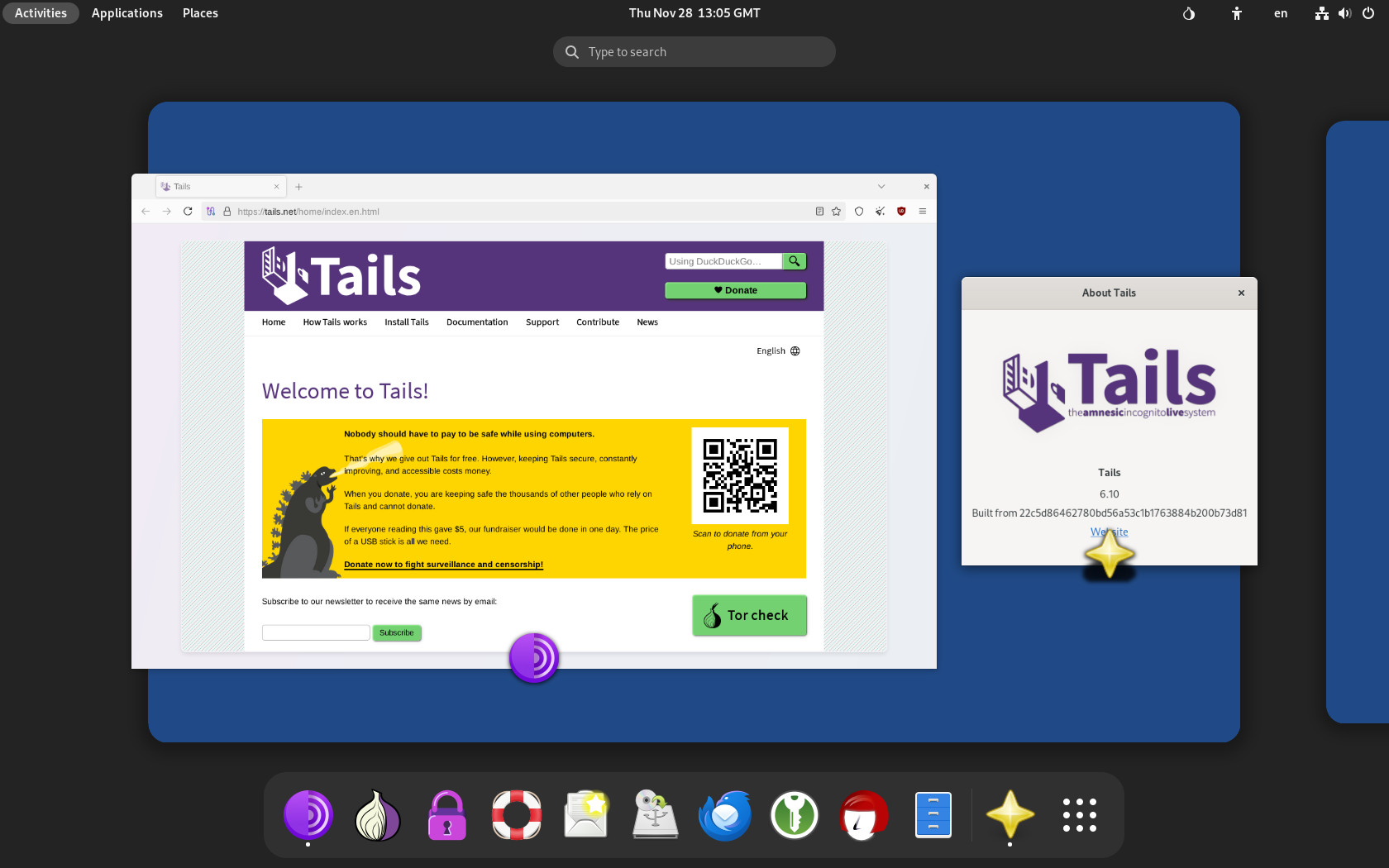This screenshot has width=1389, height=868.
Task: Click the green Donate button
Action: point(736,290)
